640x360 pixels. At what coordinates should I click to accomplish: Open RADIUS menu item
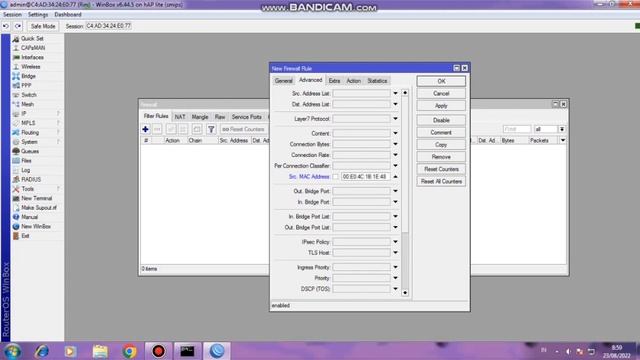point(31,179)
